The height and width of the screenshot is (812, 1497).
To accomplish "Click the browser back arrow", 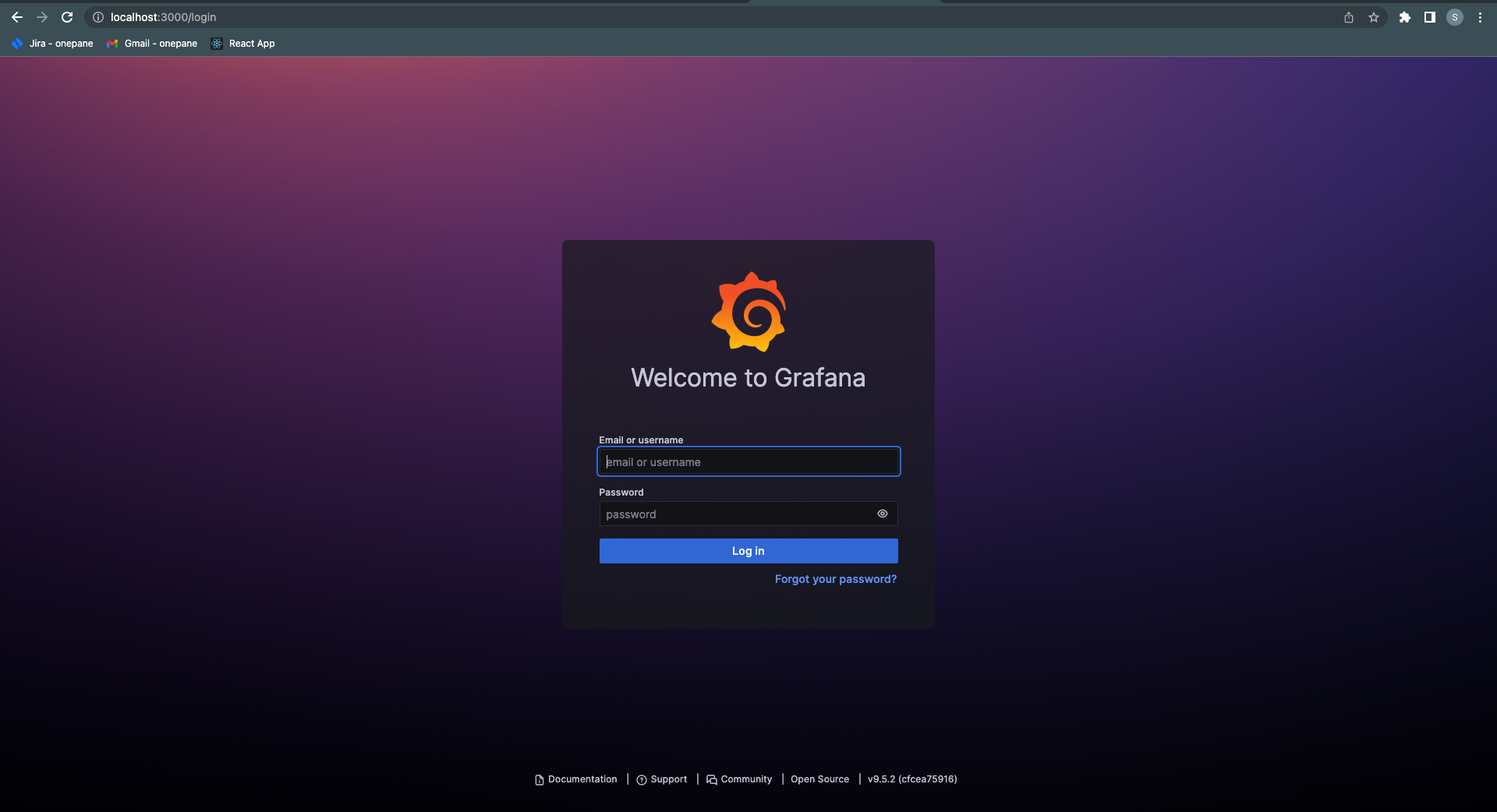I will pyautogui.click(x=17, y=17).
